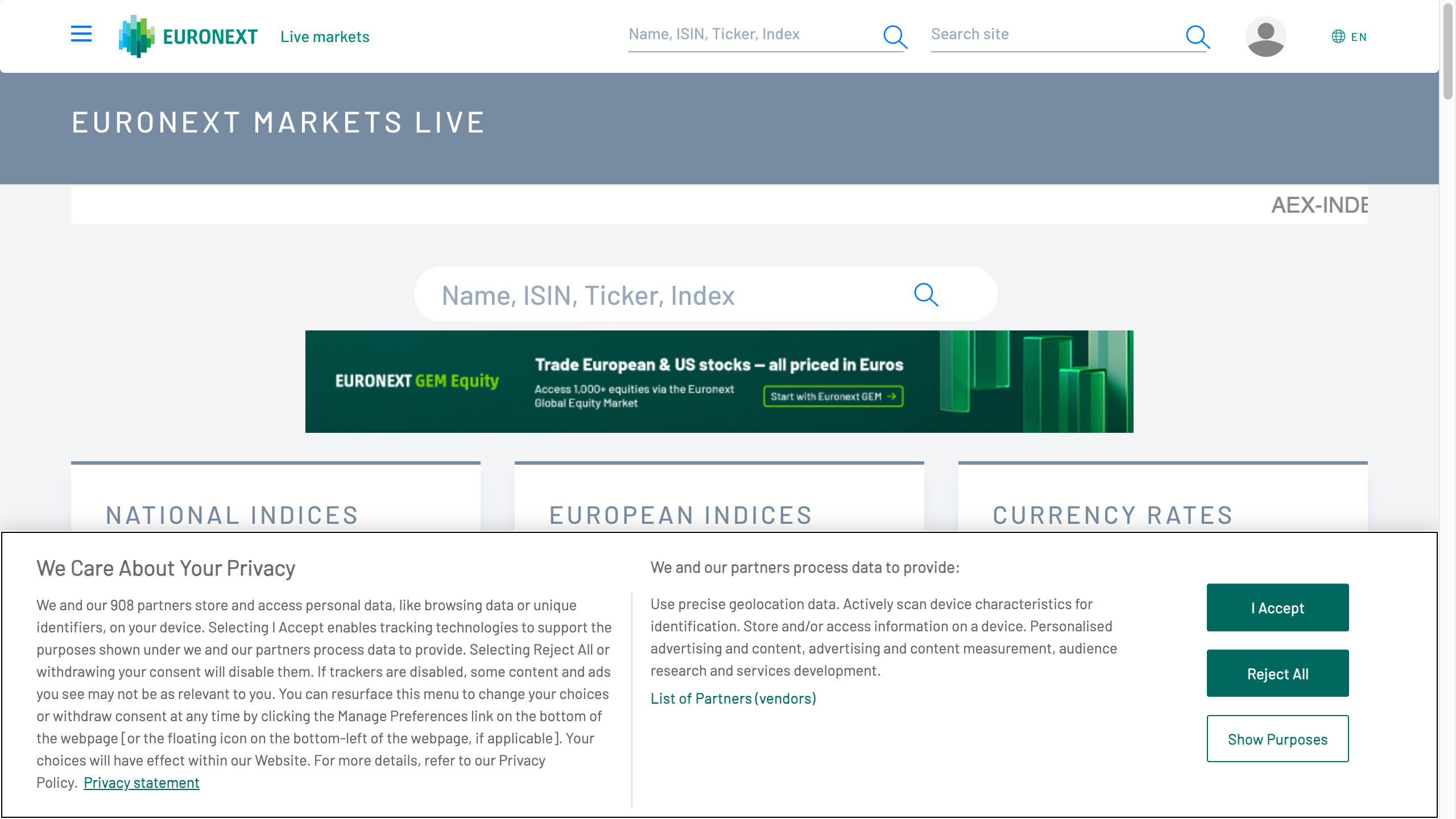
Task: Open List of Partners (vendors) link
Action: point(733,698)
